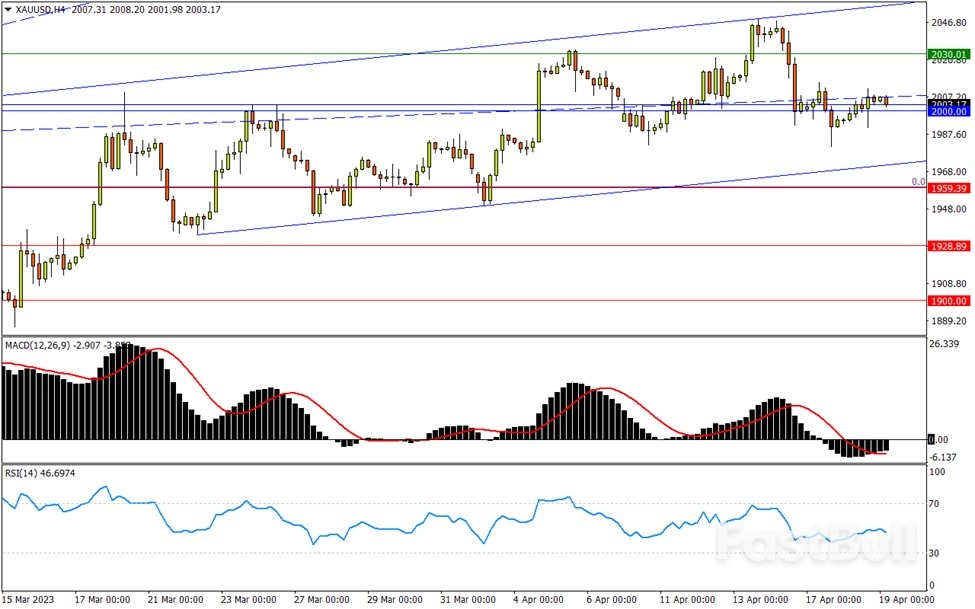Select the 1889.20 price axis value

coord(946,321)
